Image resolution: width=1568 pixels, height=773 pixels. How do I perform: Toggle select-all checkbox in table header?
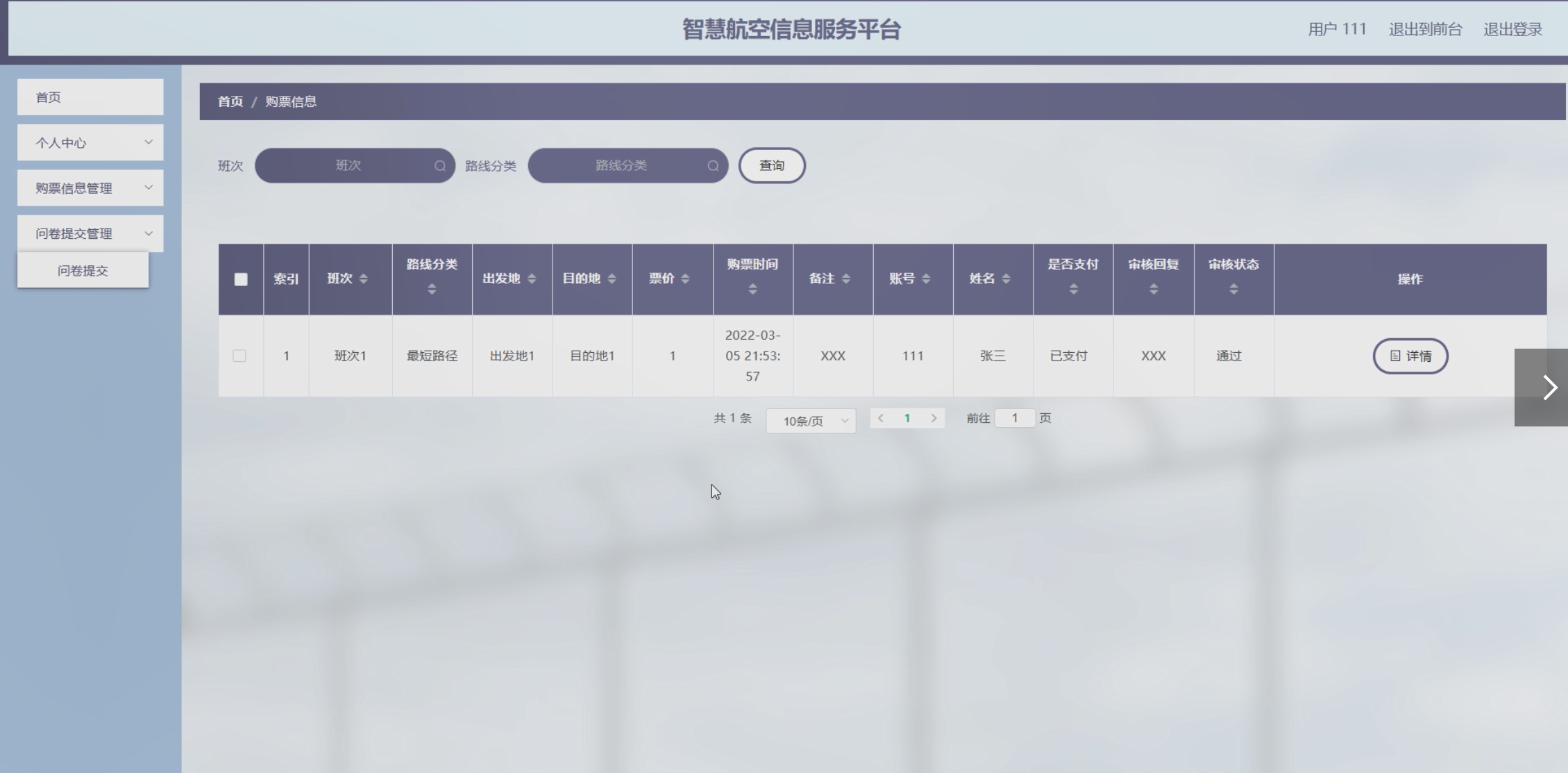tap(241, 279)
